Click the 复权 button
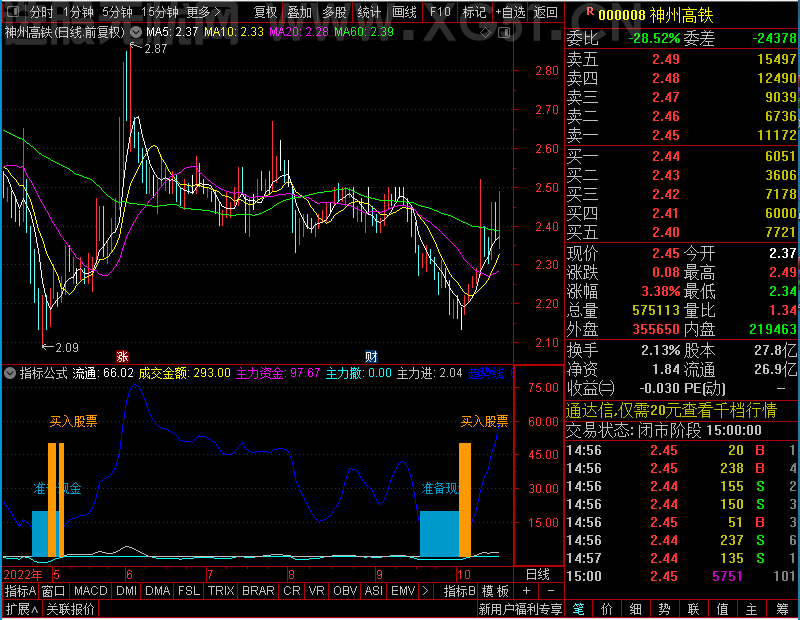Screen dimensions: 800x620 click(265, 12)
